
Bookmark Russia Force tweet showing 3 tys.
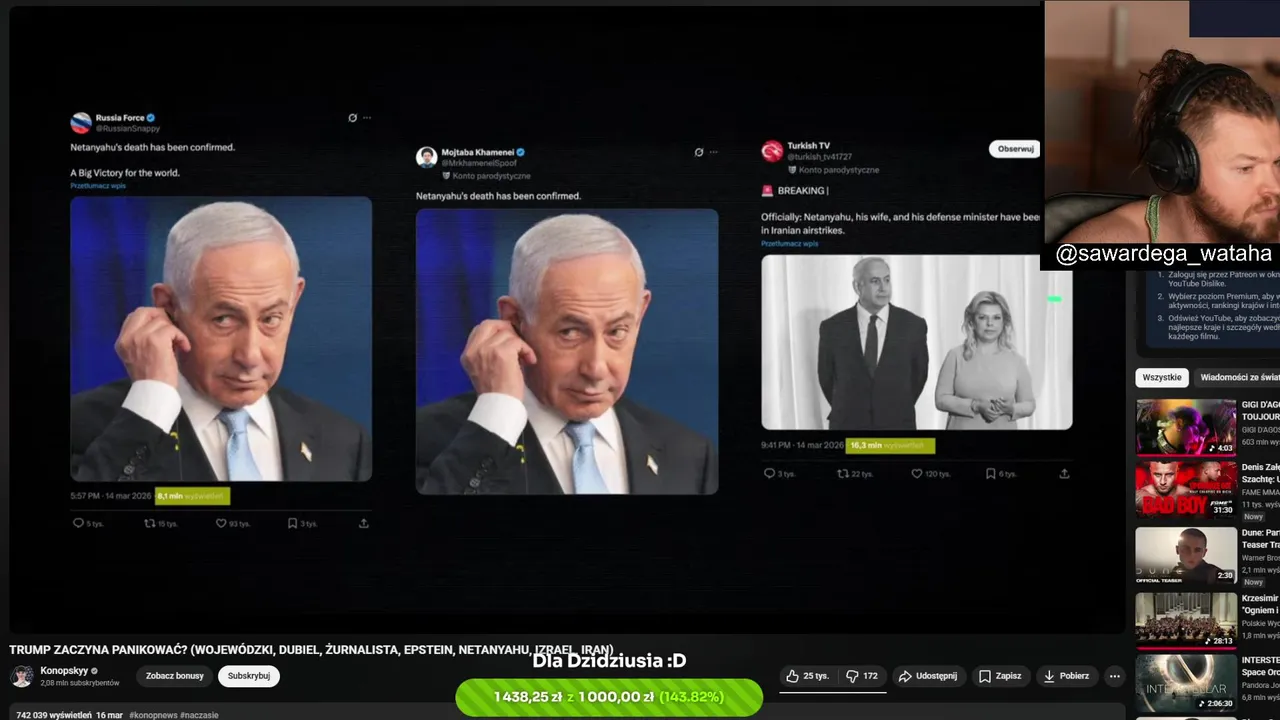pyautogui.click(x=302, y=523)
